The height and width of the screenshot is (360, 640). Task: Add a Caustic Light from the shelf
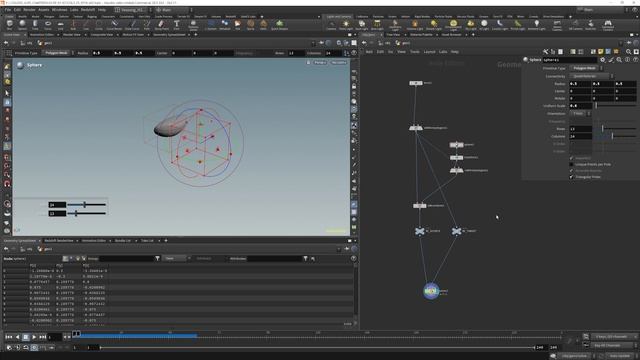tap(500, 25)
